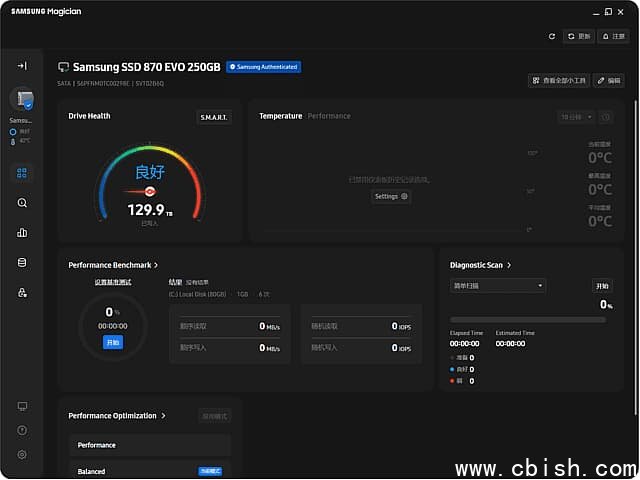Screen dimensions: 640x480
Task: Expand the Diagnostic Scan section chevron
Action: (x=509, y=265)
